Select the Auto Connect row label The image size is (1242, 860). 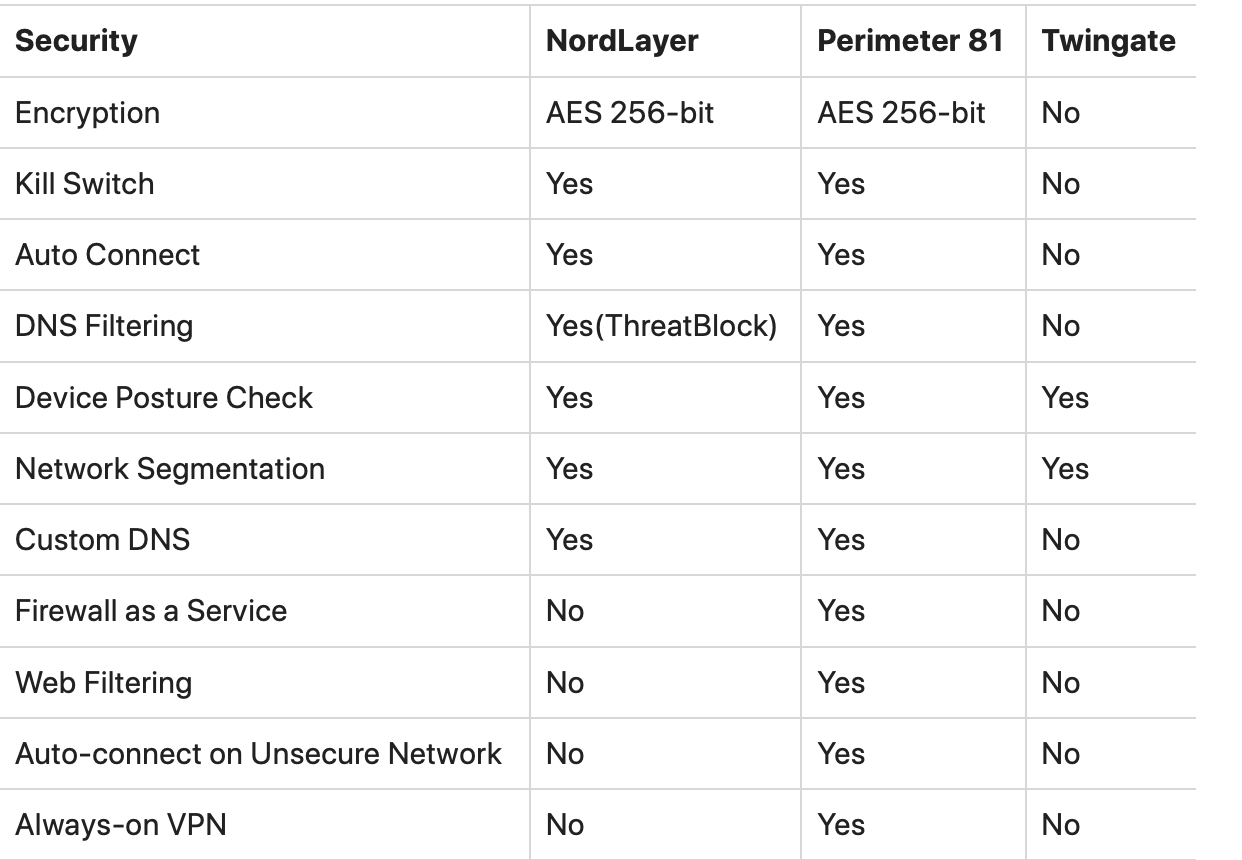[x=107, y=255]
